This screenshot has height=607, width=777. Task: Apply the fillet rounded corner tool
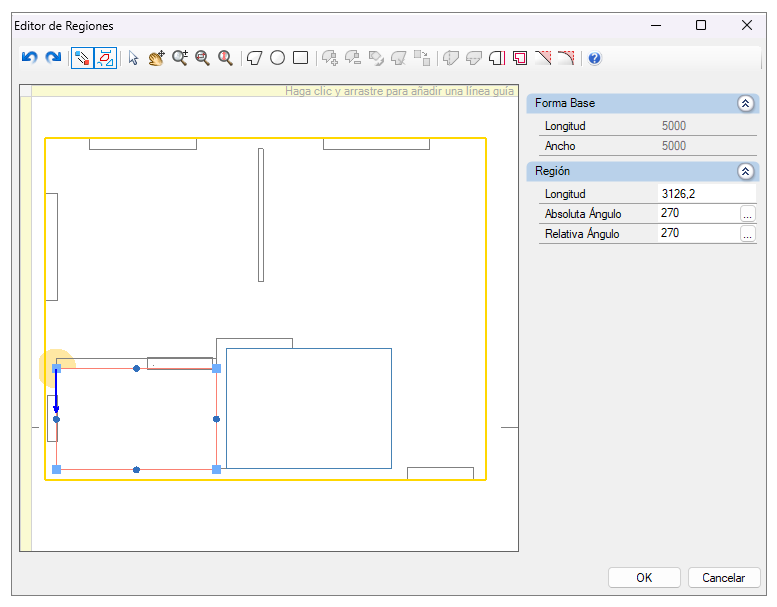coord(566,58)
